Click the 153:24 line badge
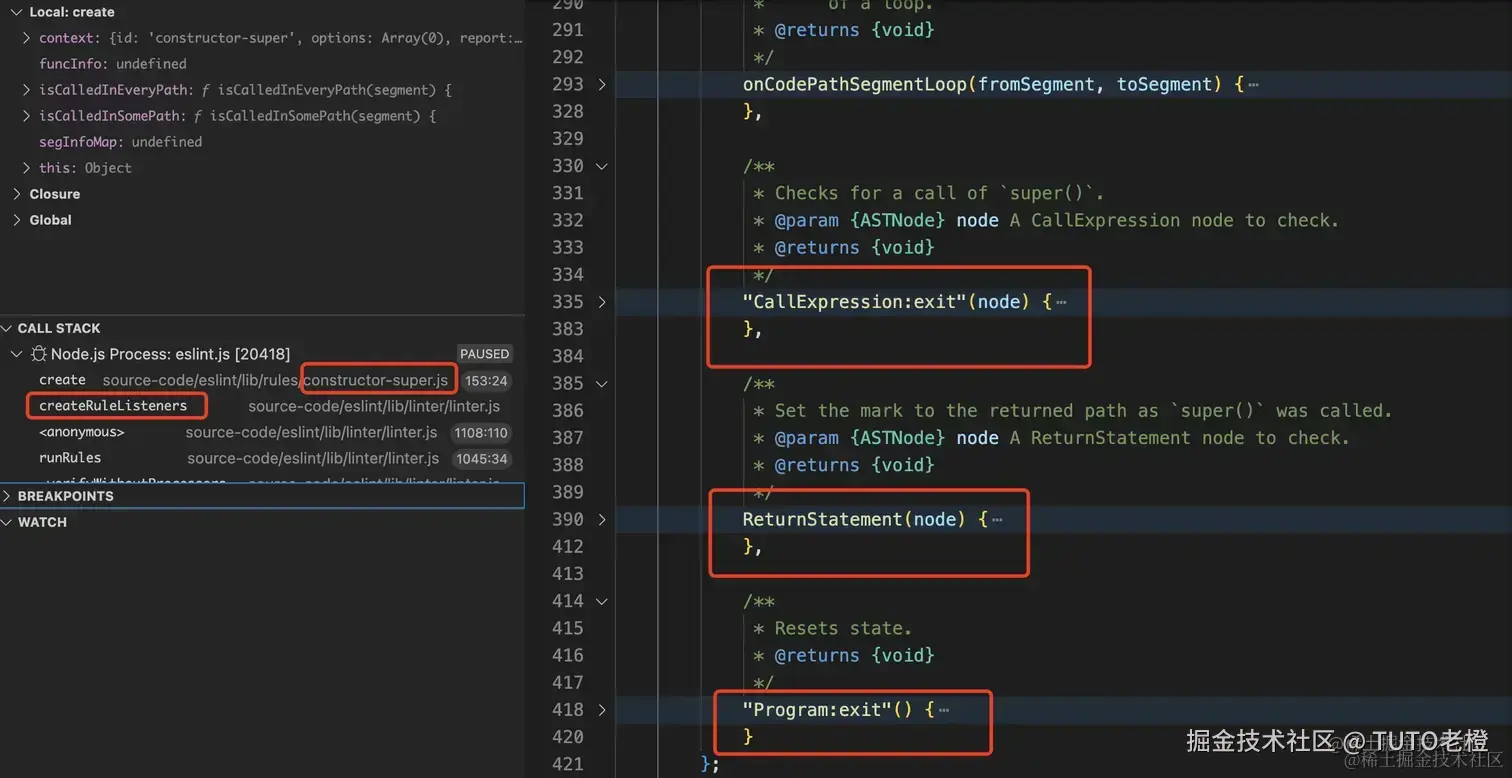The image size is (1512, 778). click(x=486, y=381)
